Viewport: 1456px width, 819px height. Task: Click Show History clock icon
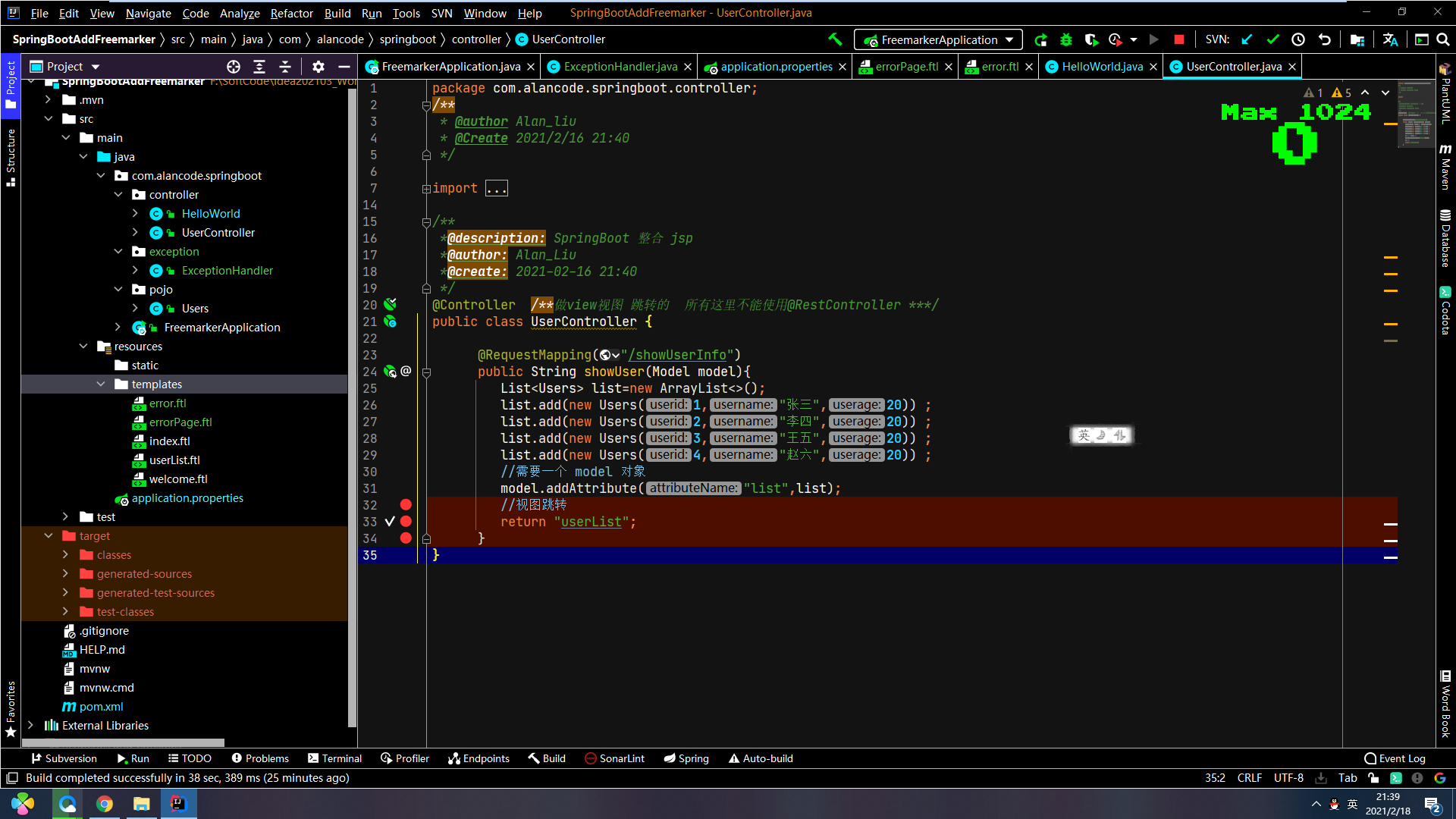pyautogui.click(x=1298, y=39)
